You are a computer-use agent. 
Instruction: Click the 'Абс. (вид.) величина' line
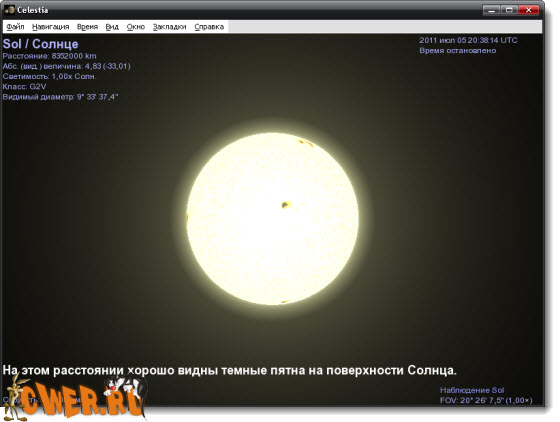[66, 66]
